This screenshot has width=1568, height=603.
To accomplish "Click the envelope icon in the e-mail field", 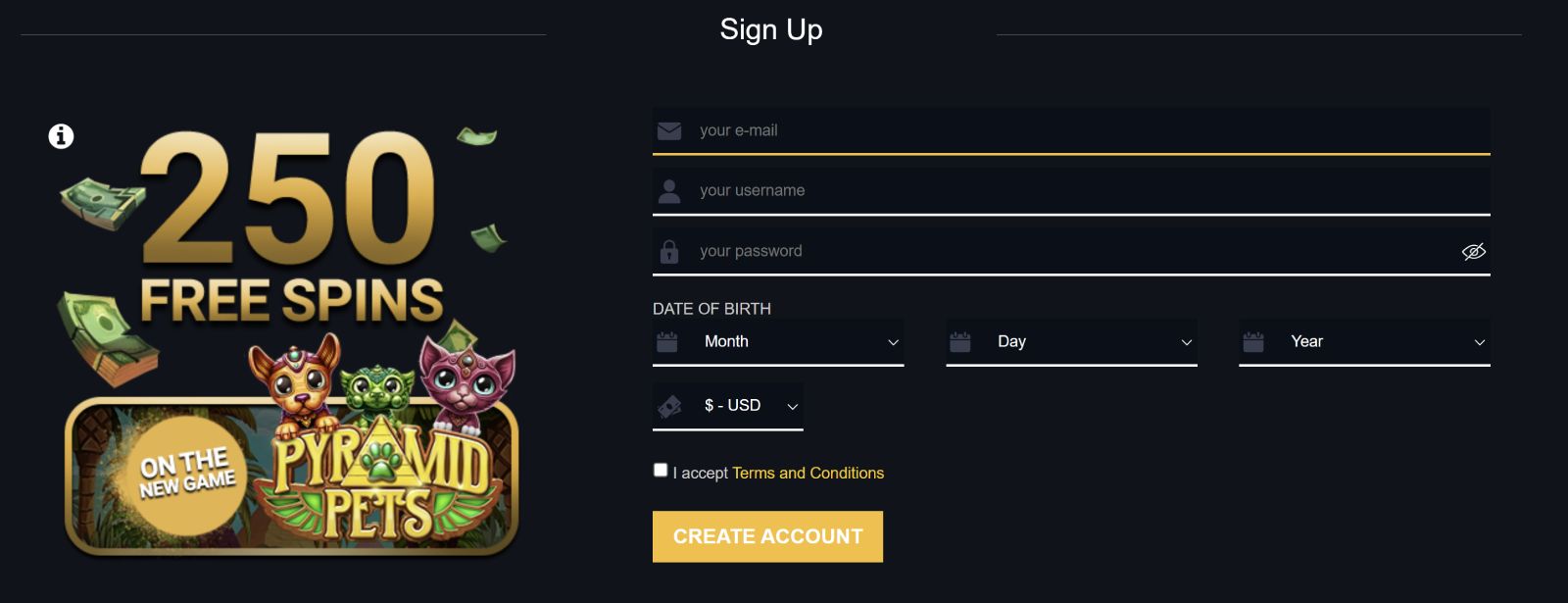I will coord(669,130).
